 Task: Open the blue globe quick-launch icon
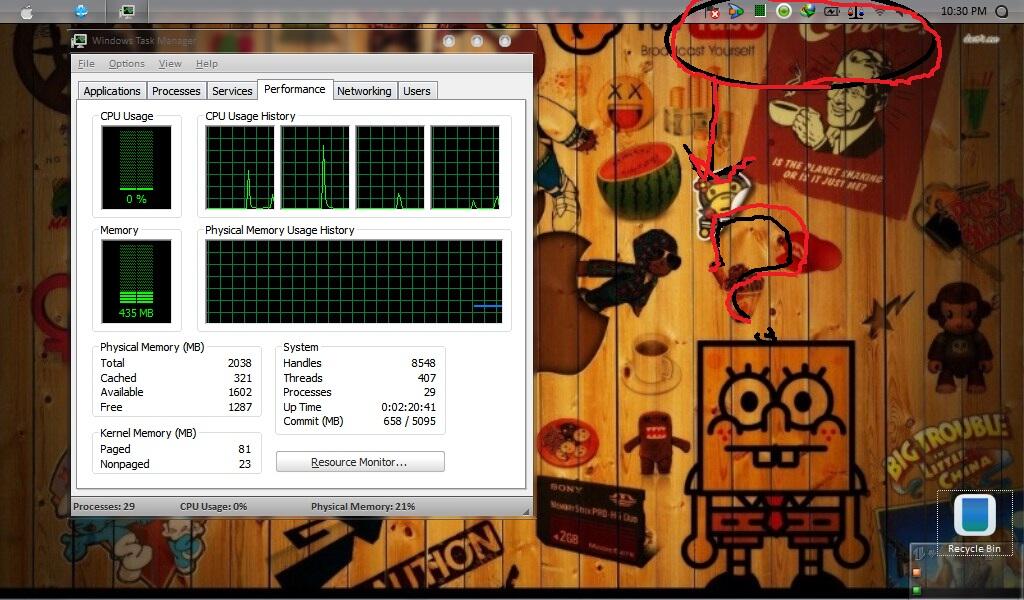(x=81, y=11)
